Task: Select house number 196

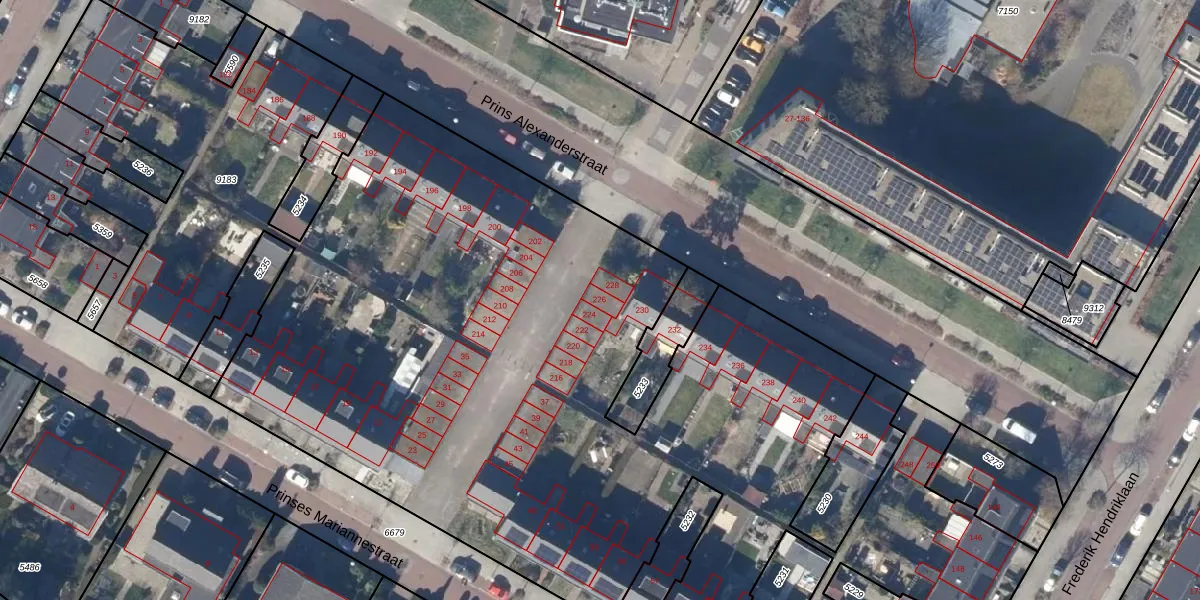Action: pos(431,190)
